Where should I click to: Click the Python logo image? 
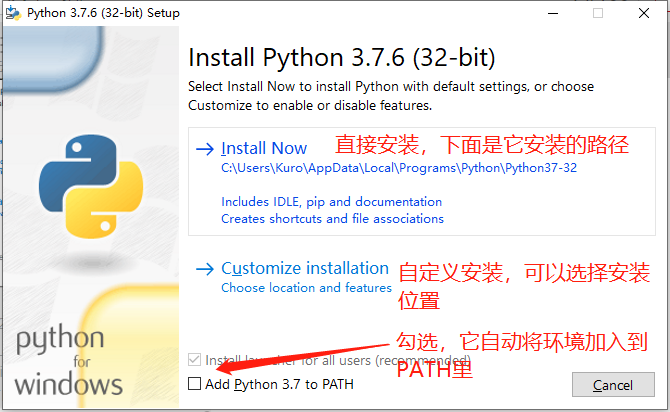point(91,187)
